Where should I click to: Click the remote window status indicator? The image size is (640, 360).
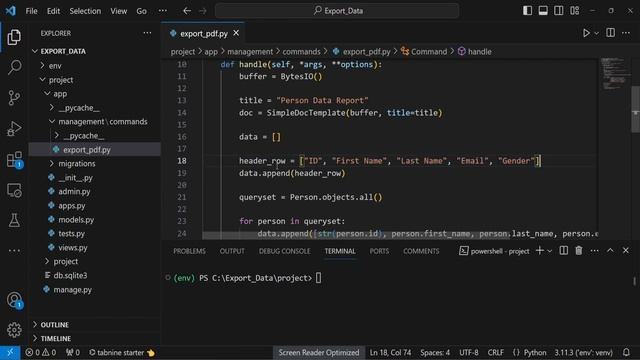click(x=10, y=353)
